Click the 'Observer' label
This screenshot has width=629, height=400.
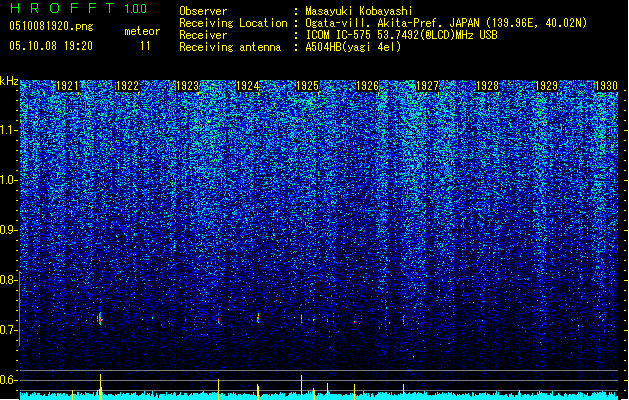click(x=203, y=11)
